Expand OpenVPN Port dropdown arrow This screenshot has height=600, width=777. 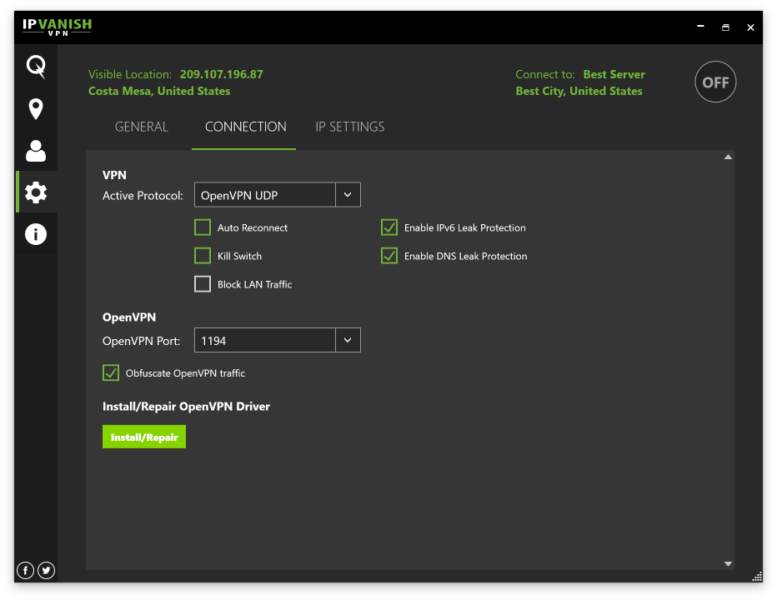tap(348, 340)
